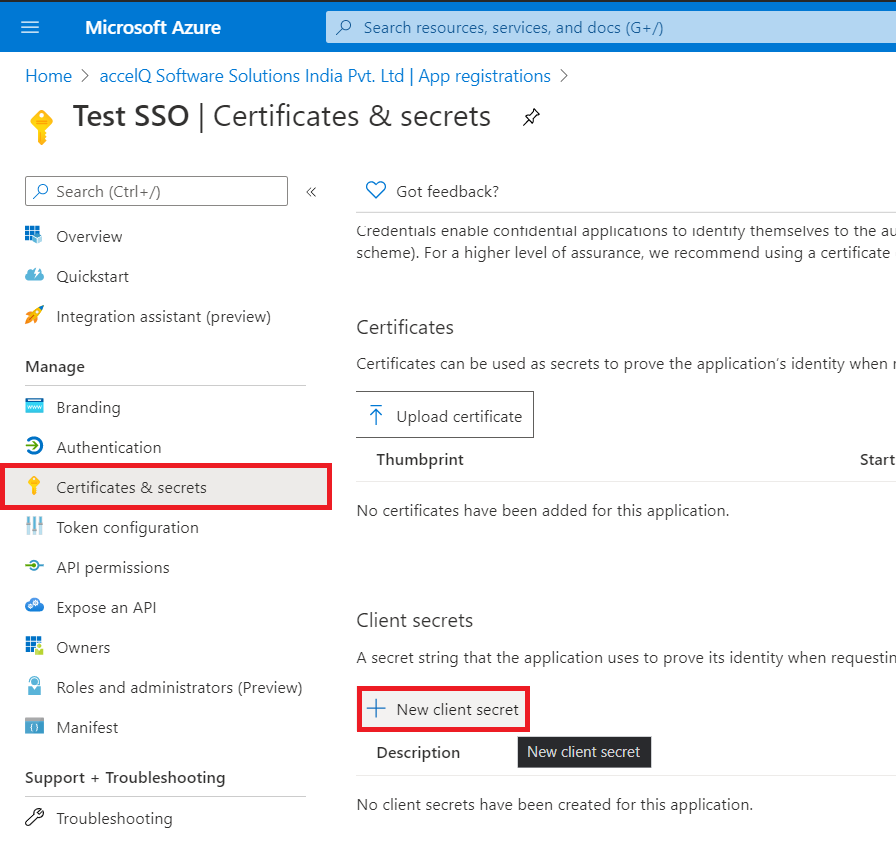Viewport: 896px width, 843px height.
Task: Click the Home breadcrumb link
Action: [x=49, y=76]
